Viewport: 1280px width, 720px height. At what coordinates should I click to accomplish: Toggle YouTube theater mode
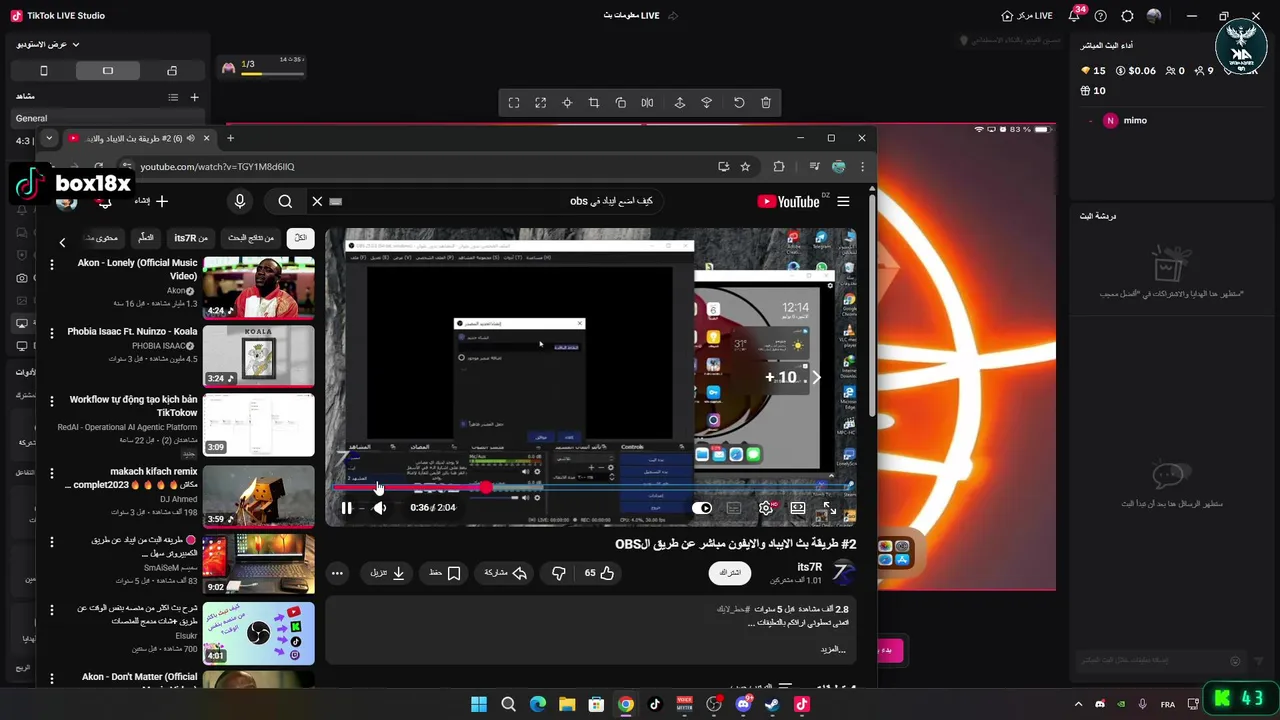tap(798, 508)
